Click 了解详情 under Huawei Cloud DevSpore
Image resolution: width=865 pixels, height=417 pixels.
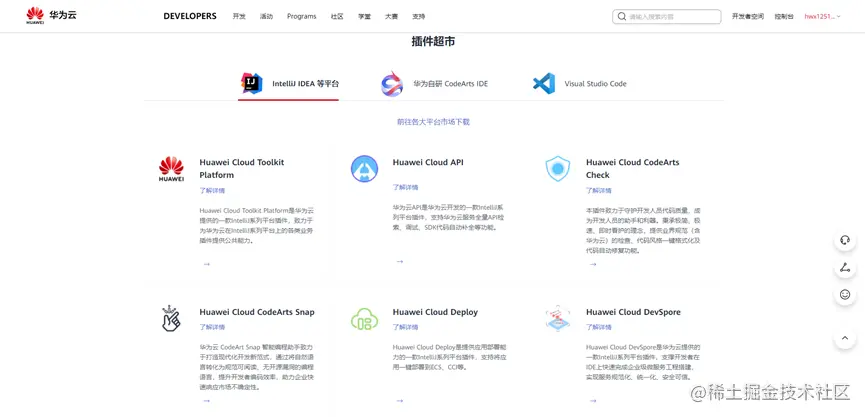pos(599,327)
